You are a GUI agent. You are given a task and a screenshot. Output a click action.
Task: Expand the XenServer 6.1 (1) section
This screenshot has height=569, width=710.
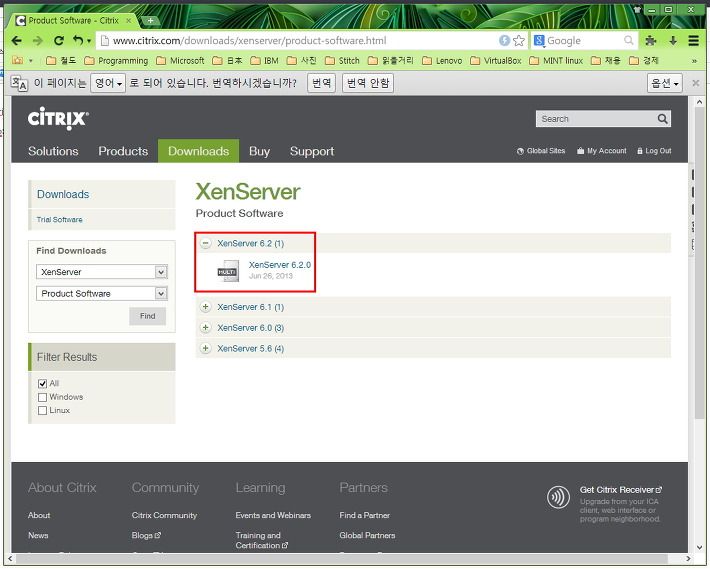pos(206,307)
